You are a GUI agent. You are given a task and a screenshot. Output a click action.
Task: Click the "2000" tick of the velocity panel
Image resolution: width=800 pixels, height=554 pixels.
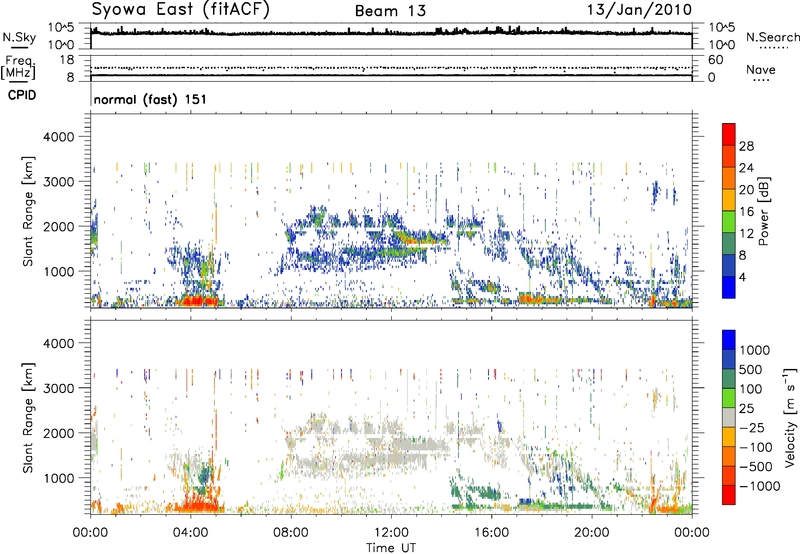[x=58, y=434]
